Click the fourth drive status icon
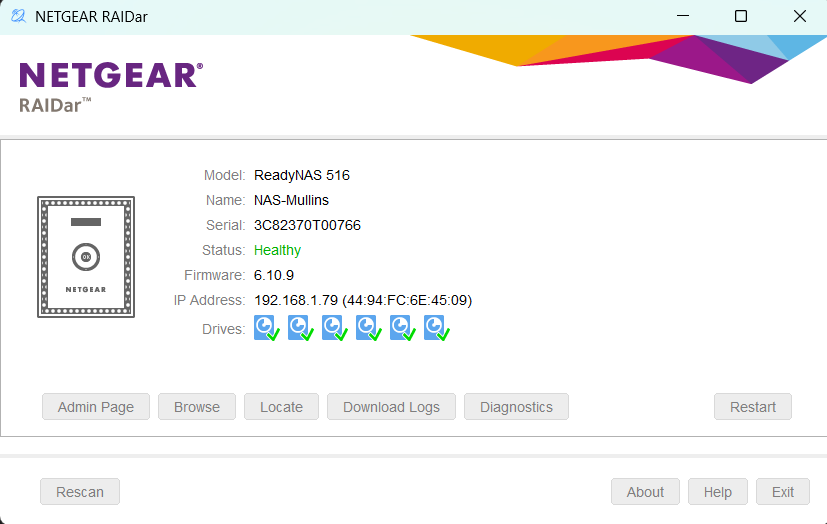This screenshot has height=524, width=827. [x=369, y=328]
